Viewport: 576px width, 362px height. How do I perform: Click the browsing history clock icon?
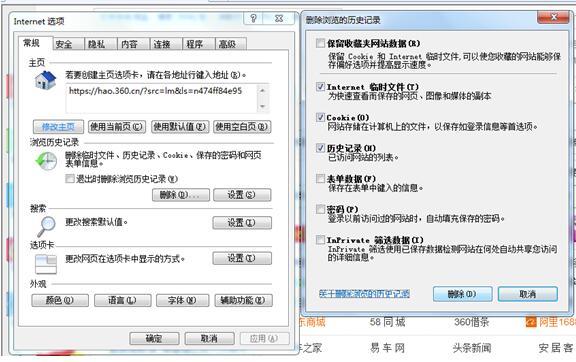(46, 161)
